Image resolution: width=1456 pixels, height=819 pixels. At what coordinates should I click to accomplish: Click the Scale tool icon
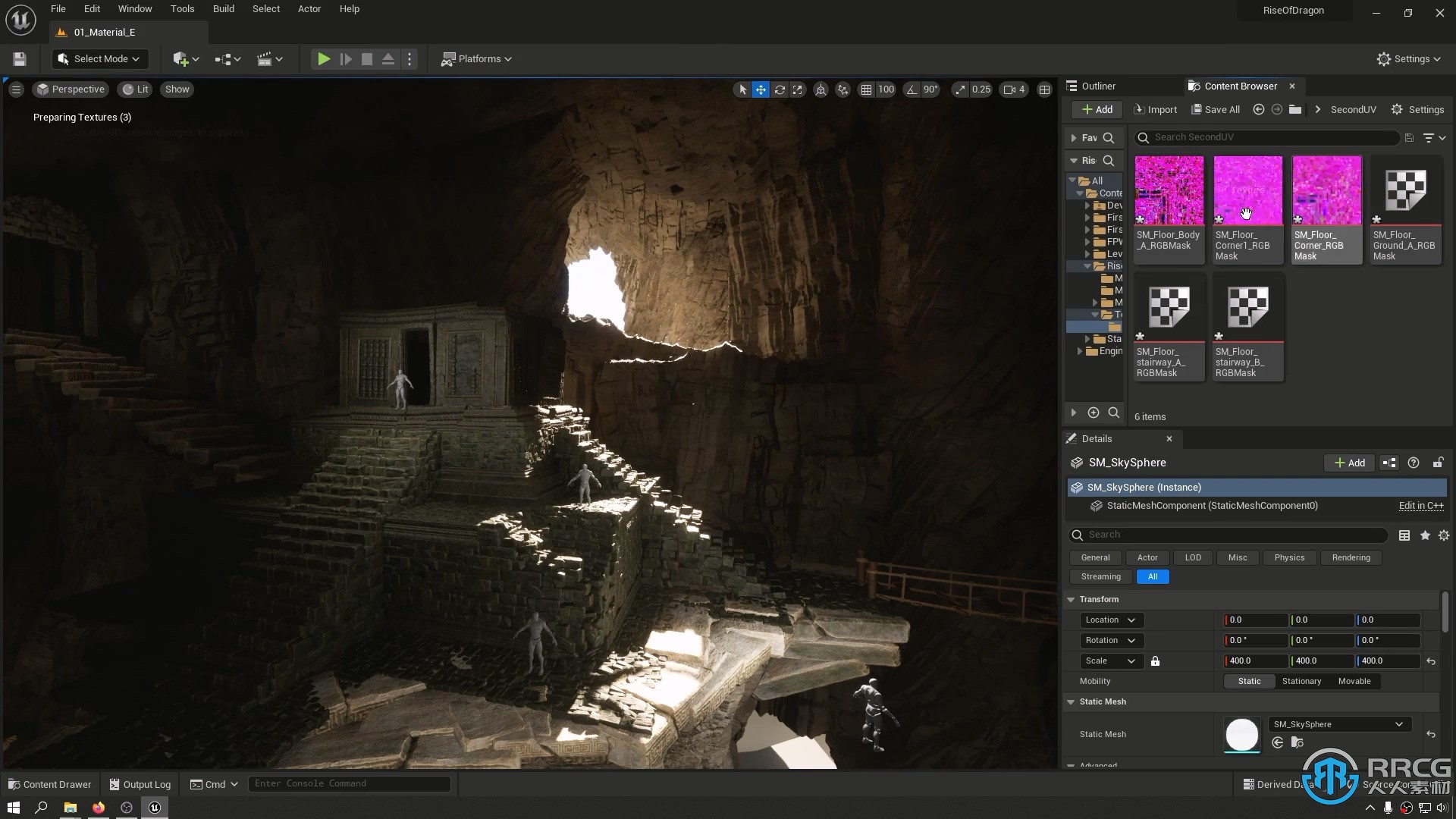click(x=798, y=89)
